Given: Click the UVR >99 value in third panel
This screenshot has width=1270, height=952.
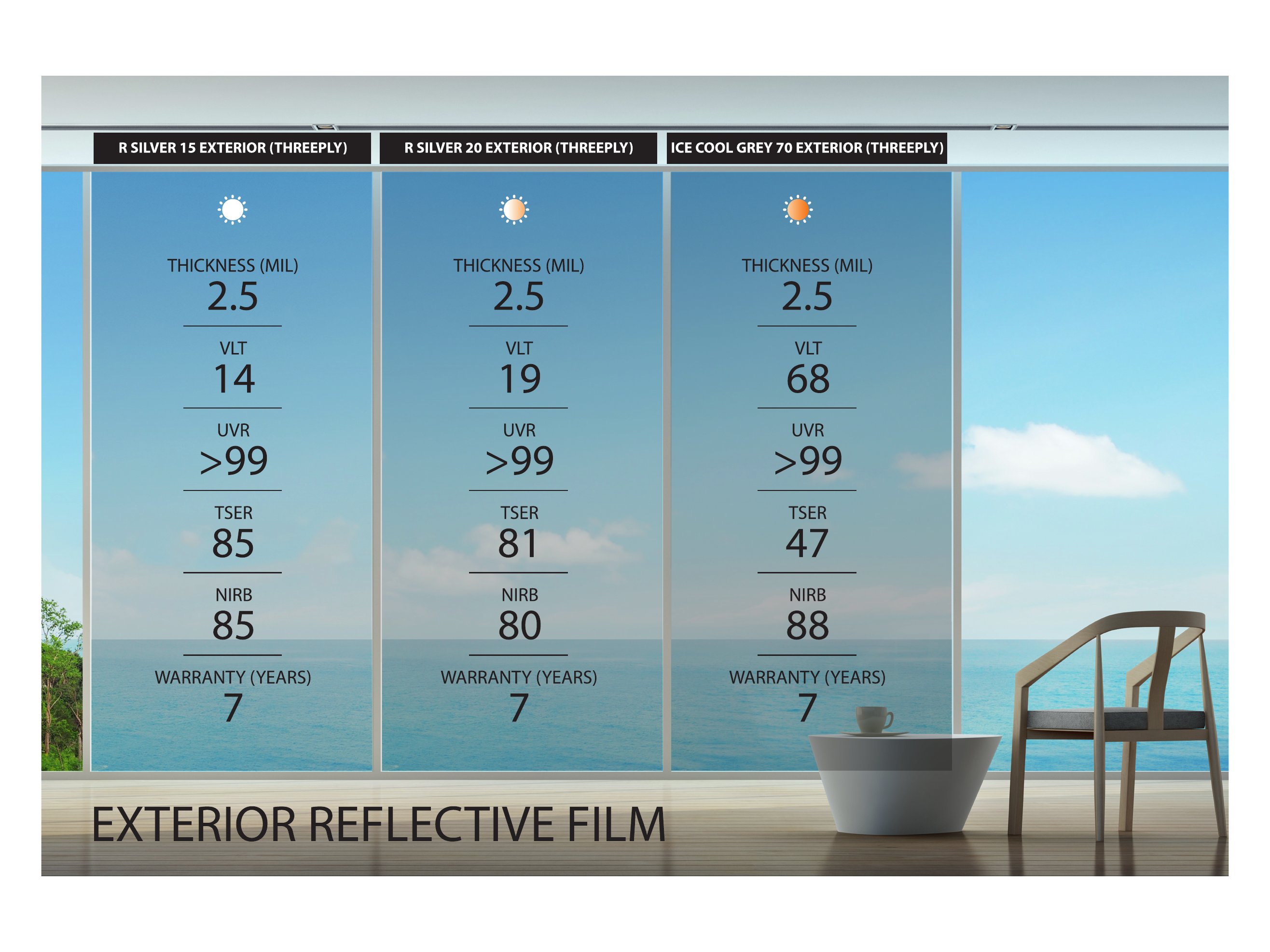Looking at the screenshot, I should [807, 462].
